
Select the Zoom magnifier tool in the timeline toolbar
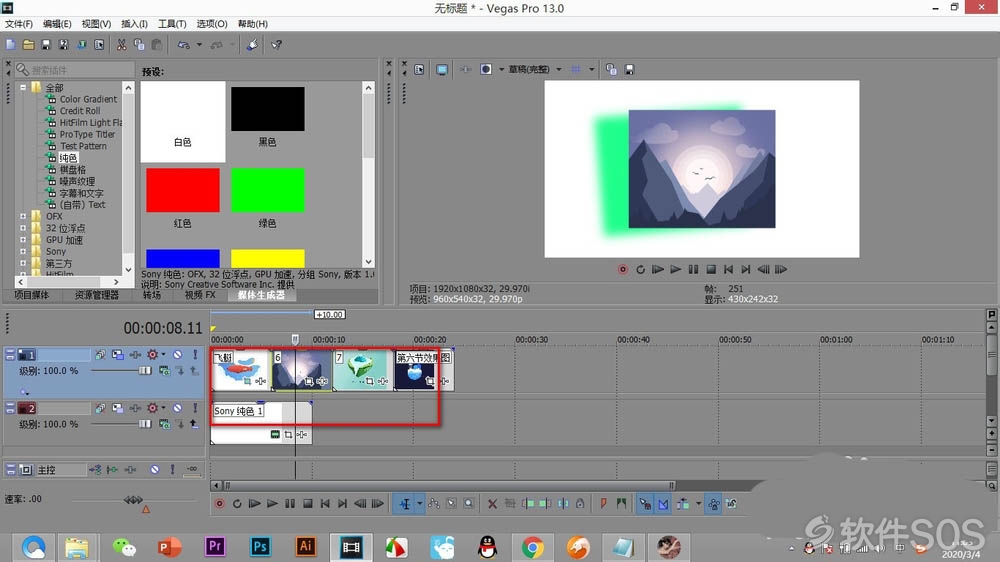coord(469,503)
